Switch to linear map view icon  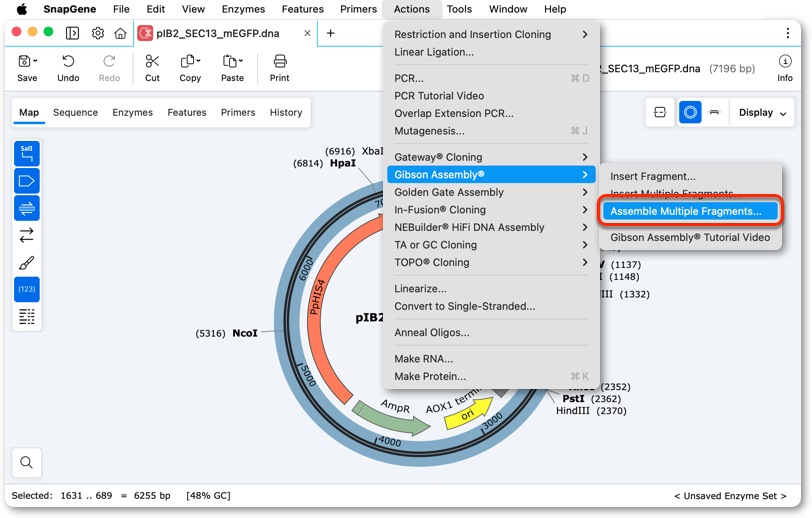pos(715,112)
